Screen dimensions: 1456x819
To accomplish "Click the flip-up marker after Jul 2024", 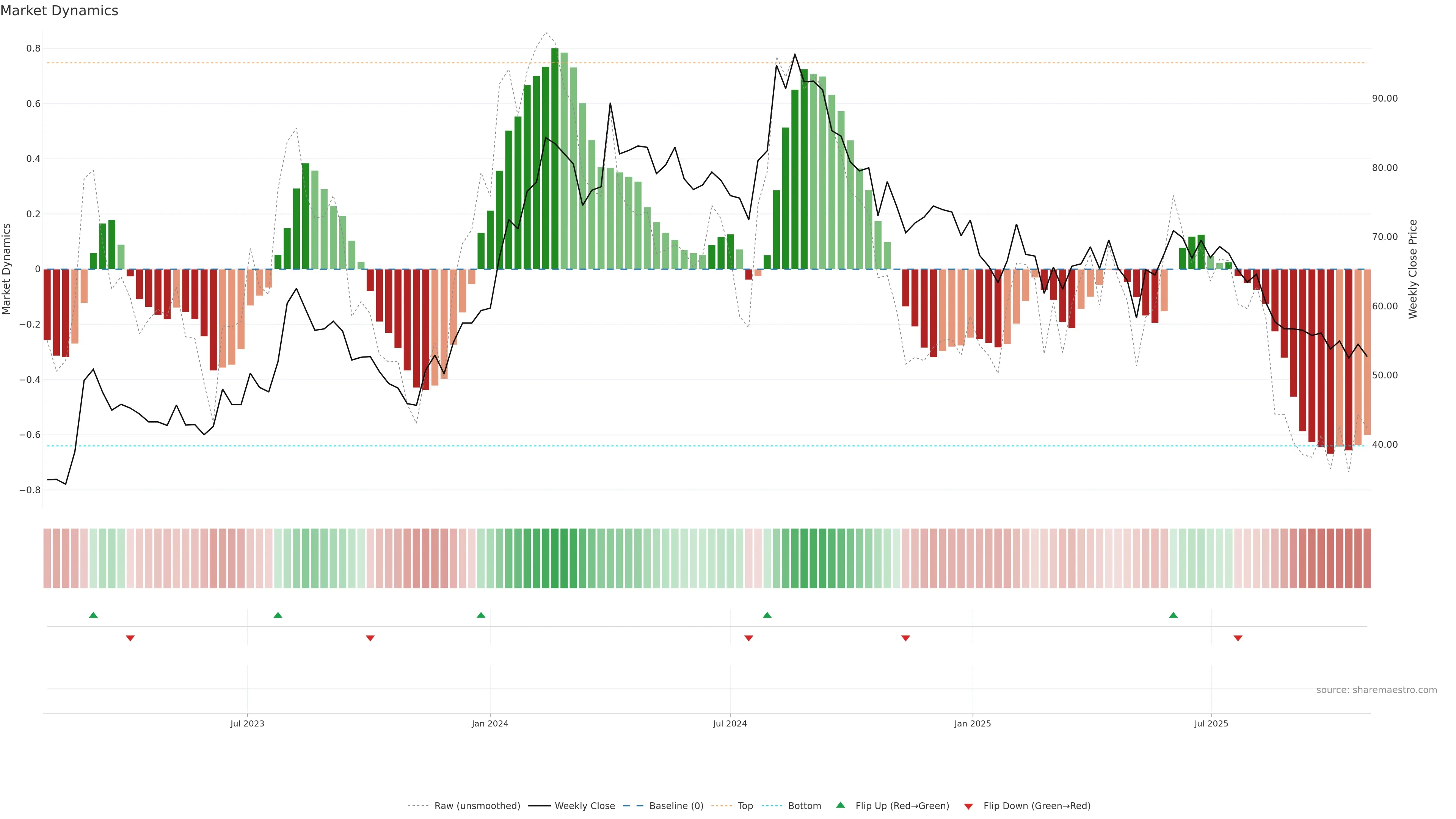I will coord(767,615).
